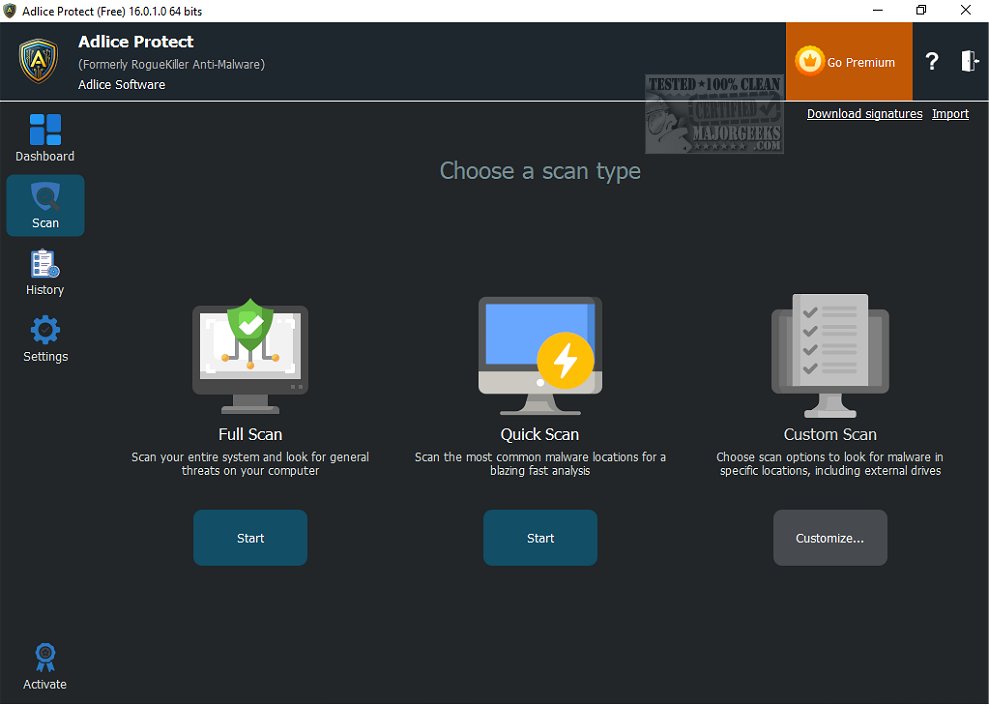Click the Quick Scan description text
989x705 pixels.
click(541, 464)
